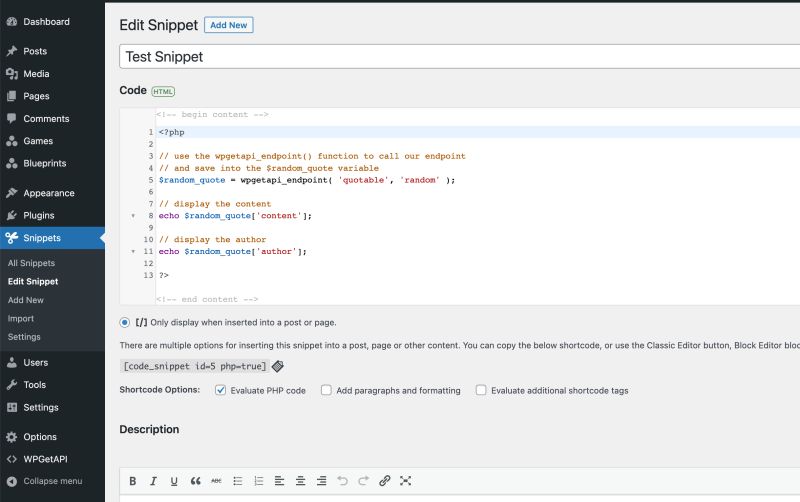Click code line echo $random_quote['author']
The height and width of the screenshot is (502, 800).
tap(233, 252)
